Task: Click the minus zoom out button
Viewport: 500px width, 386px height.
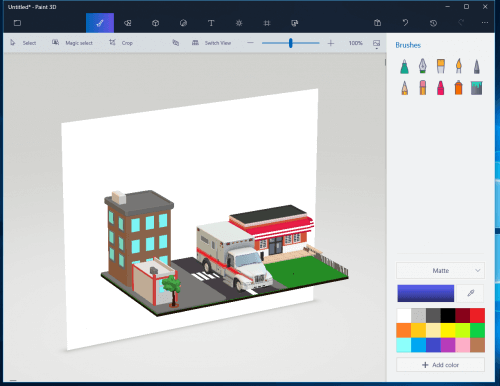Action: pyautogui.click(x=250, y=43)
